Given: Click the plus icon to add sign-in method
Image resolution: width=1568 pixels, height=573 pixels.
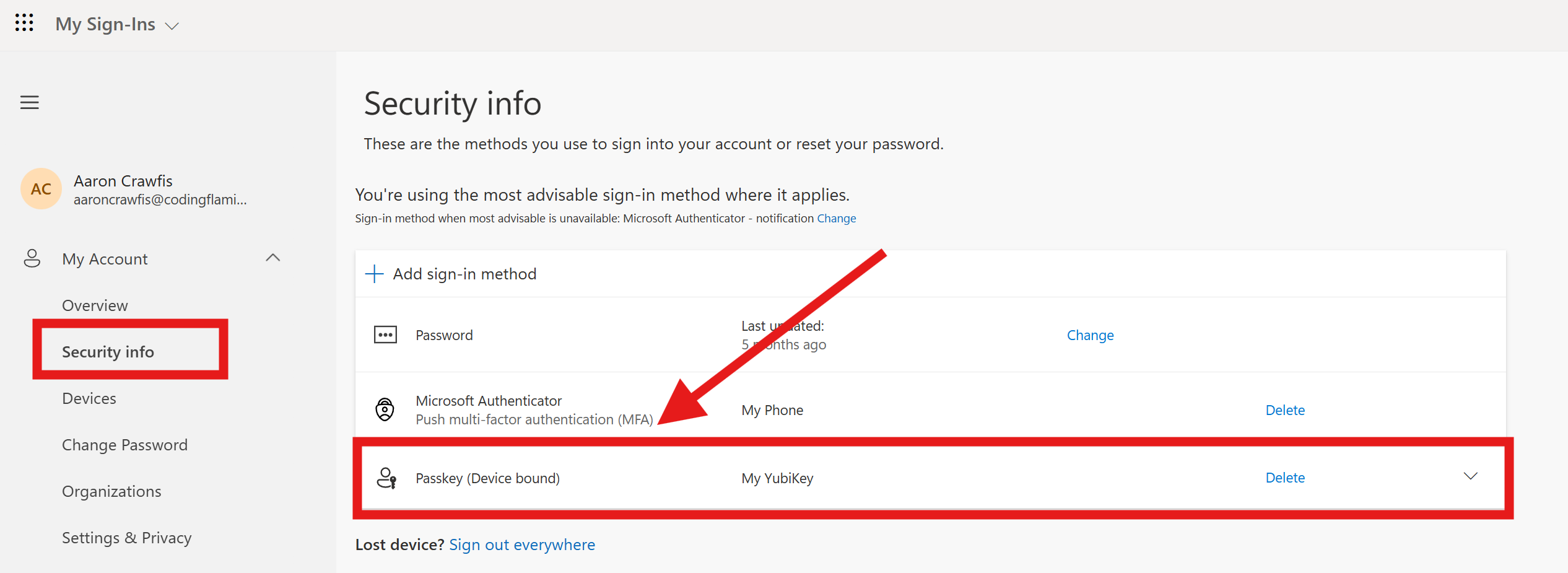Looking at the screenshot, I should [x=374, y=273].
